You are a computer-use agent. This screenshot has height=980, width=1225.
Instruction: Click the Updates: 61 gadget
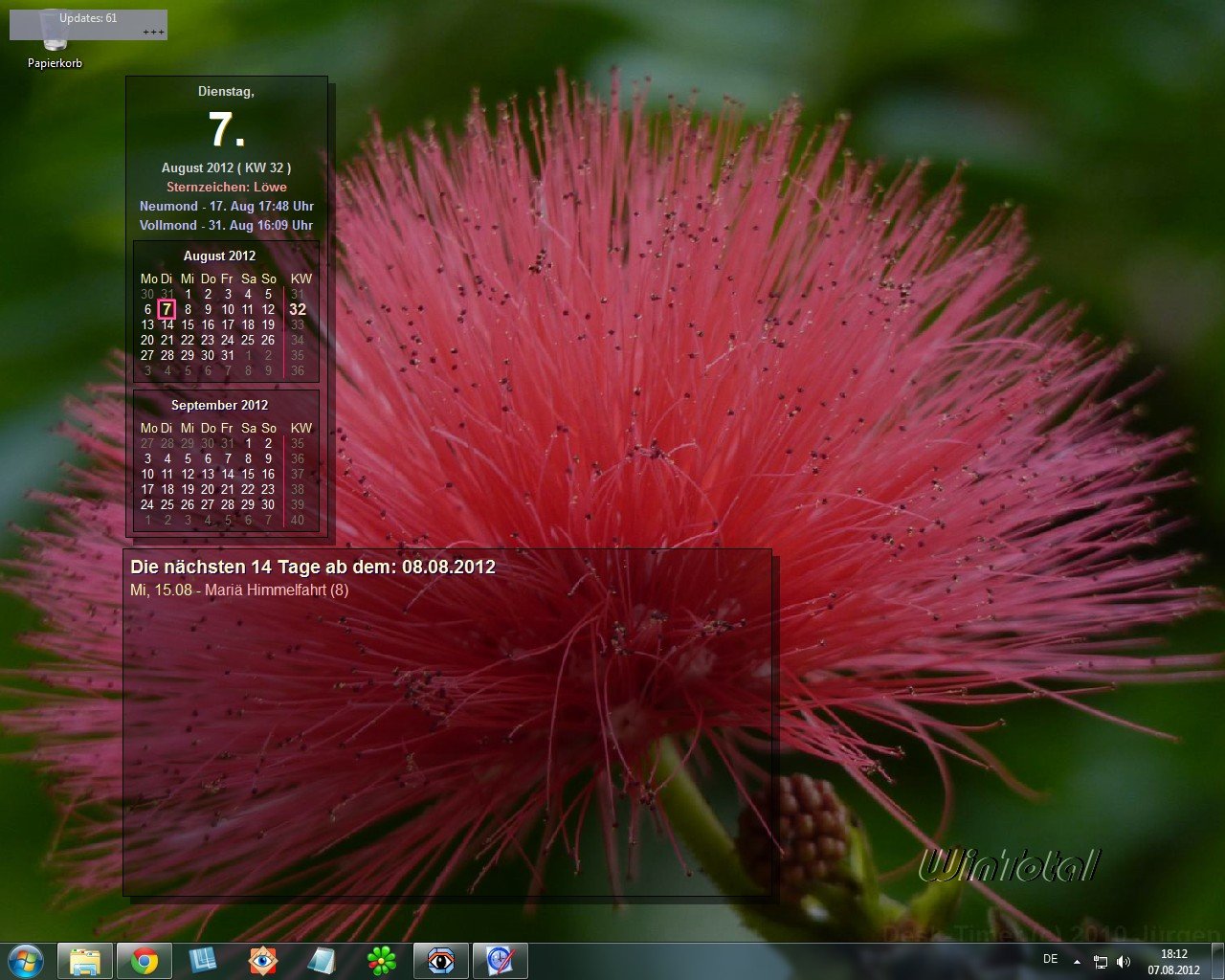[x=88, y=25]
